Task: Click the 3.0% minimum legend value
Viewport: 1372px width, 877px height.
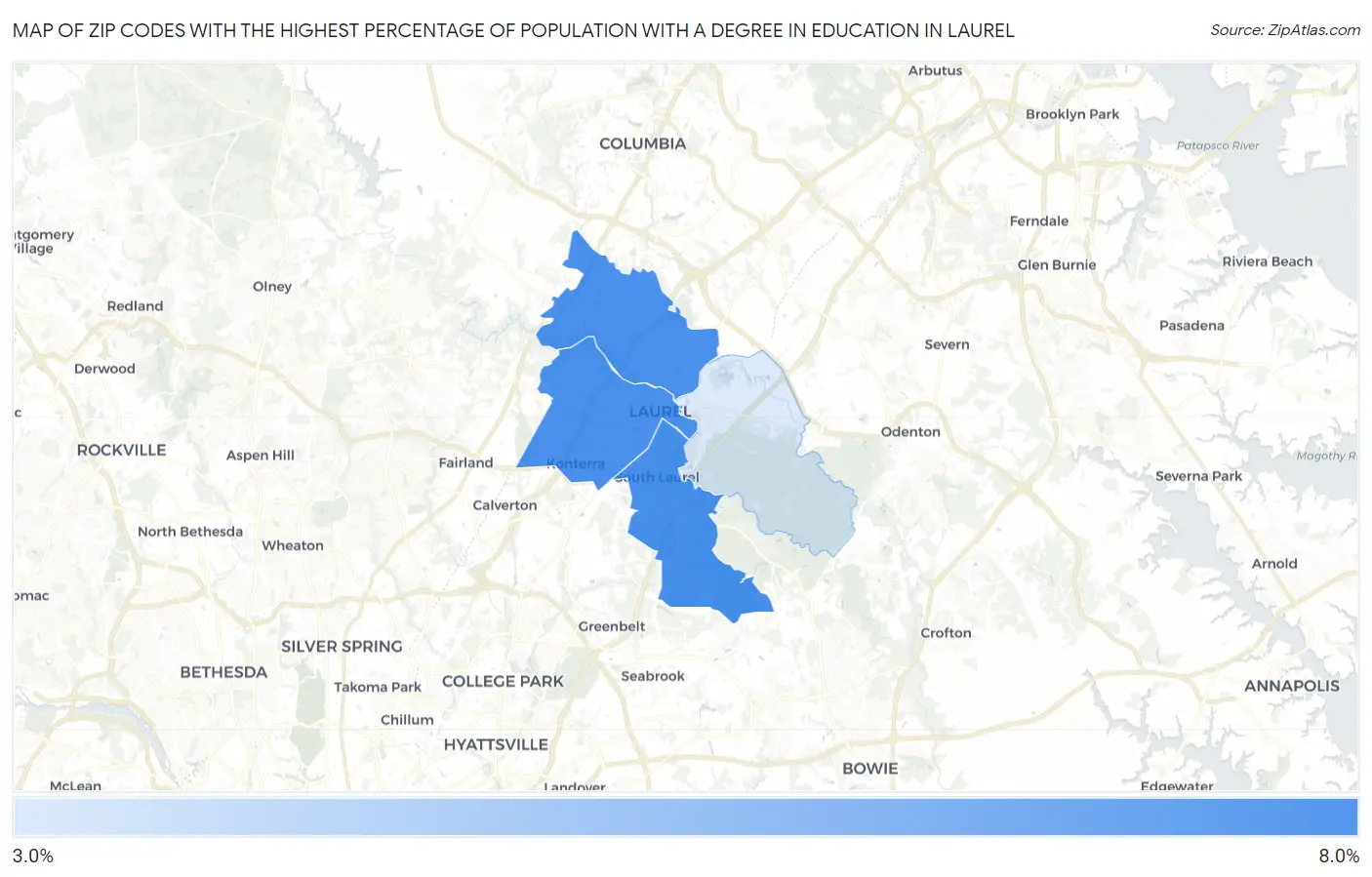Action: point(33,856)
